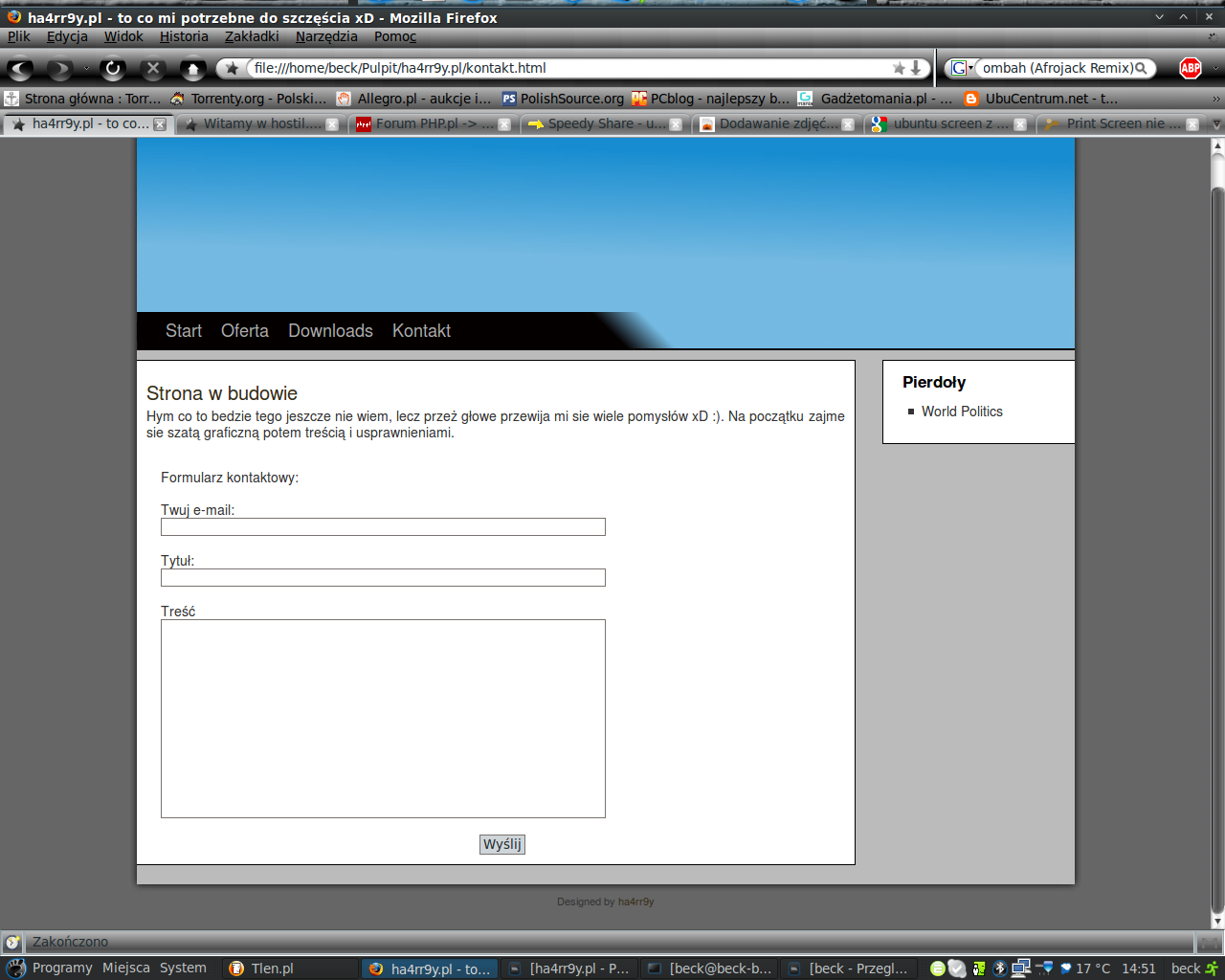List all tabs with the tab strip arrow
Viewport: 1225px width, 980px height.
[x=1216, y=124]
